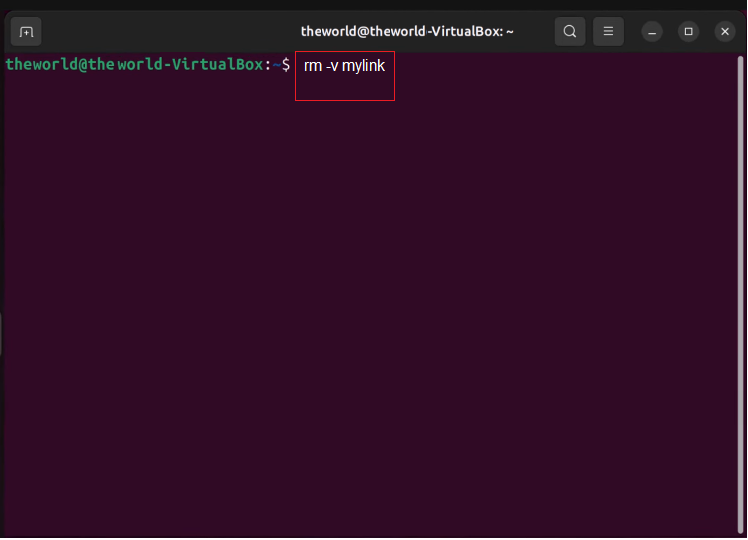Open a new terminal tab
Screen dimensions: 748x540
pos(26,31)
